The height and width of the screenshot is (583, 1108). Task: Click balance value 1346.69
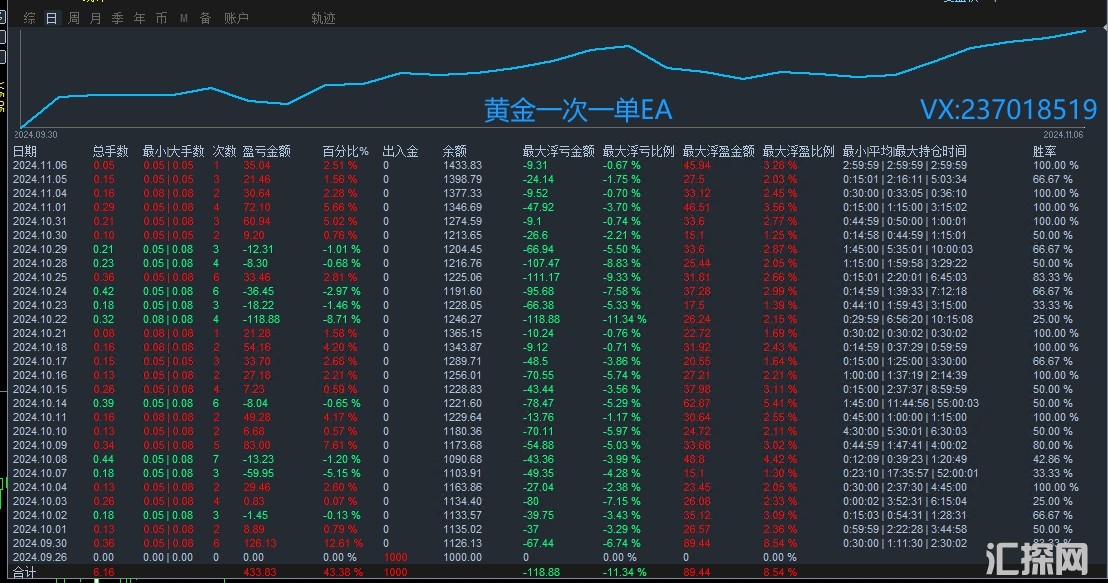click(x=462, y=207)
